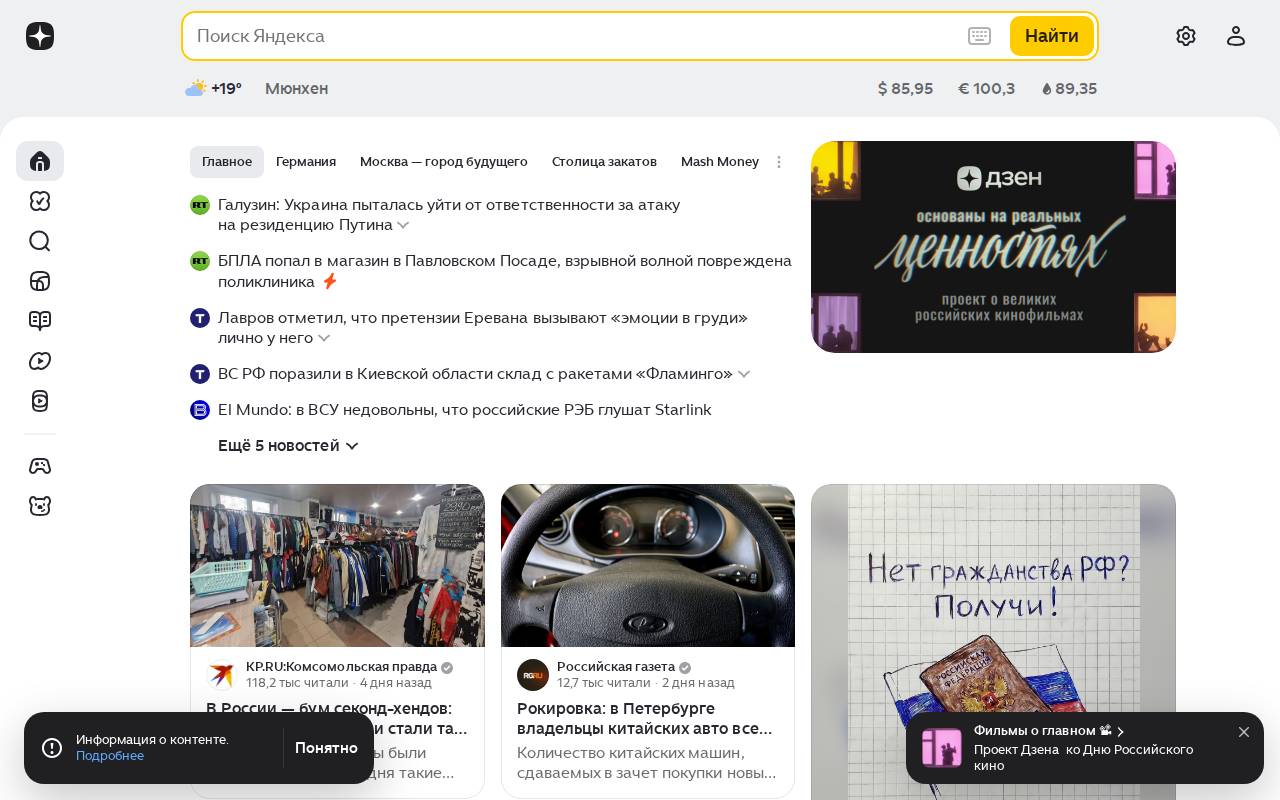Open БПЛА попал в магазин headline

click(505, 271)
